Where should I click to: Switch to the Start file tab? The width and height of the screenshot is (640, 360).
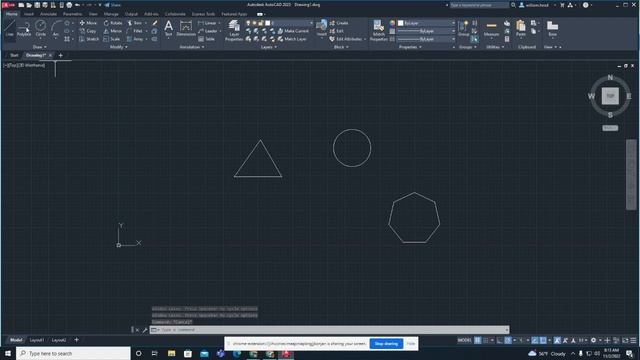(x=14, y=55)
